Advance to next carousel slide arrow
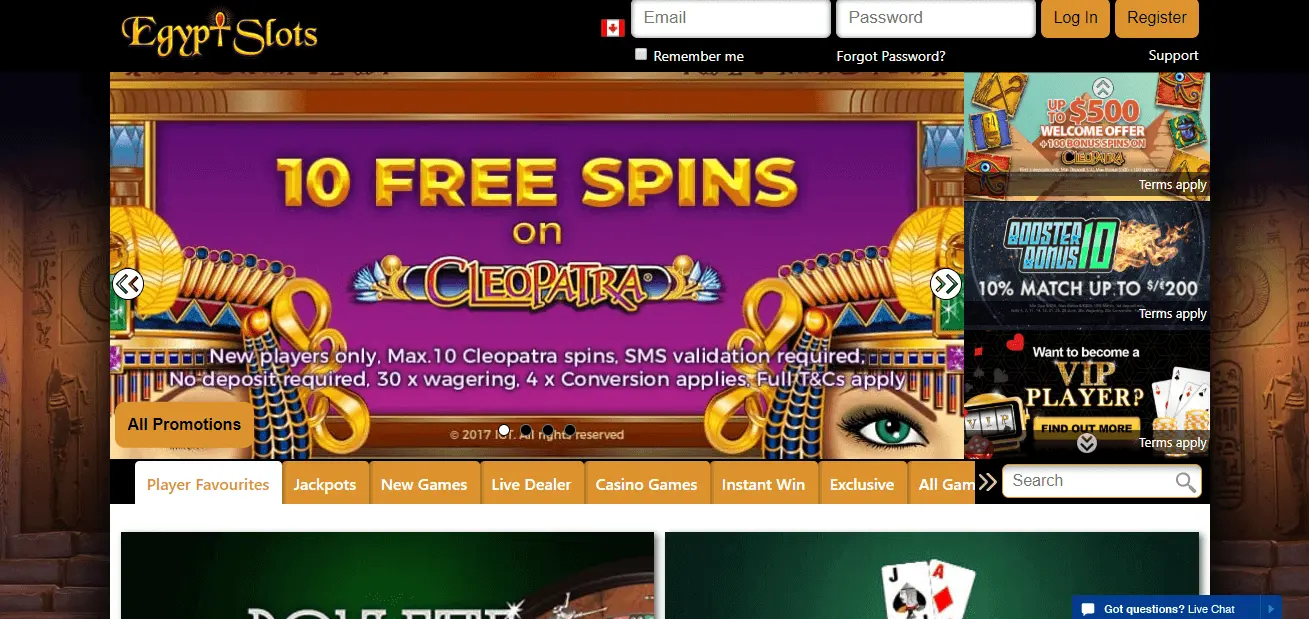The height and width of the screenshot is (619, 1309). point(946,284)
